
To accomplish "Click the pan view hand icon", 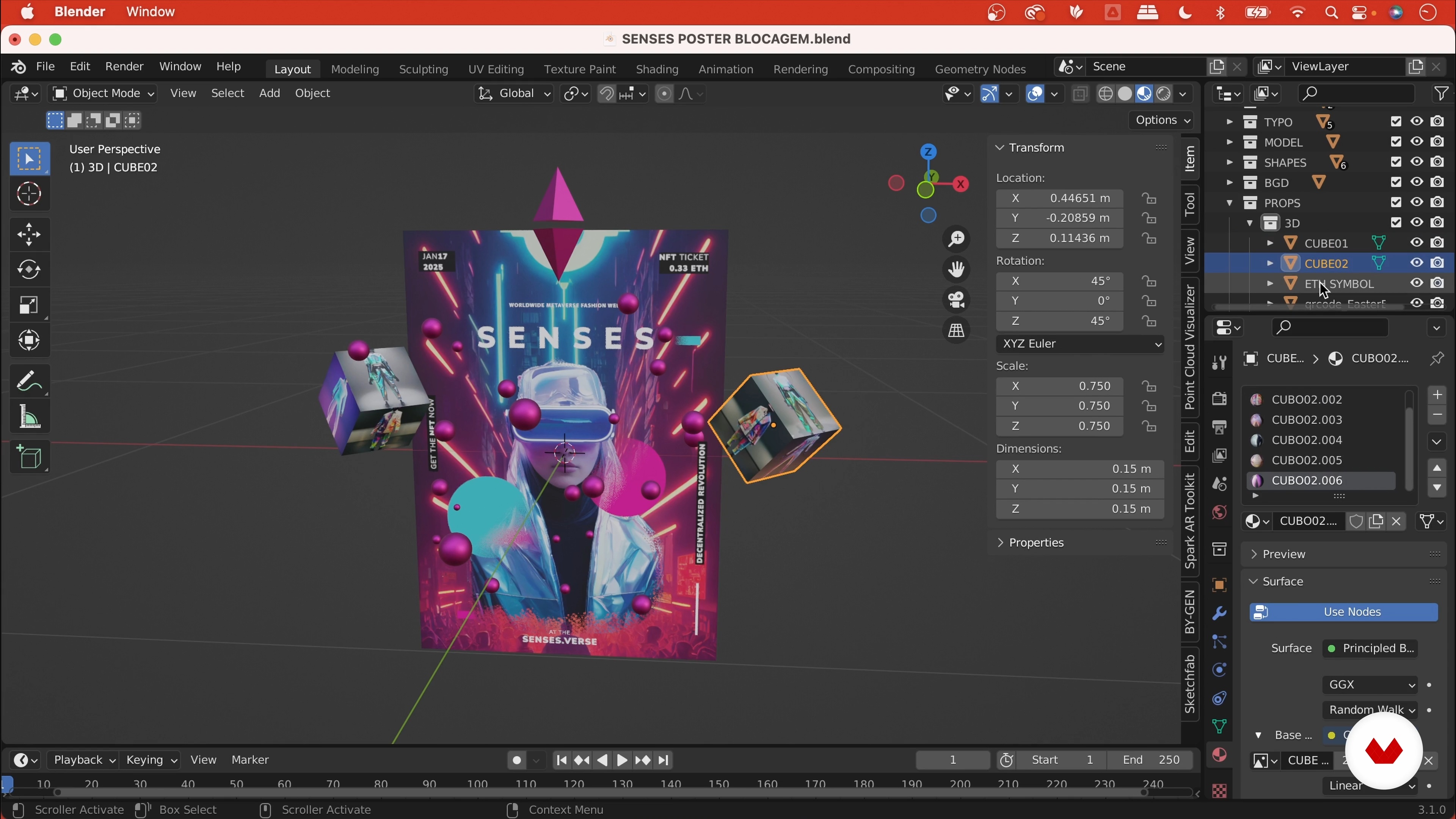I will [956, 270].
